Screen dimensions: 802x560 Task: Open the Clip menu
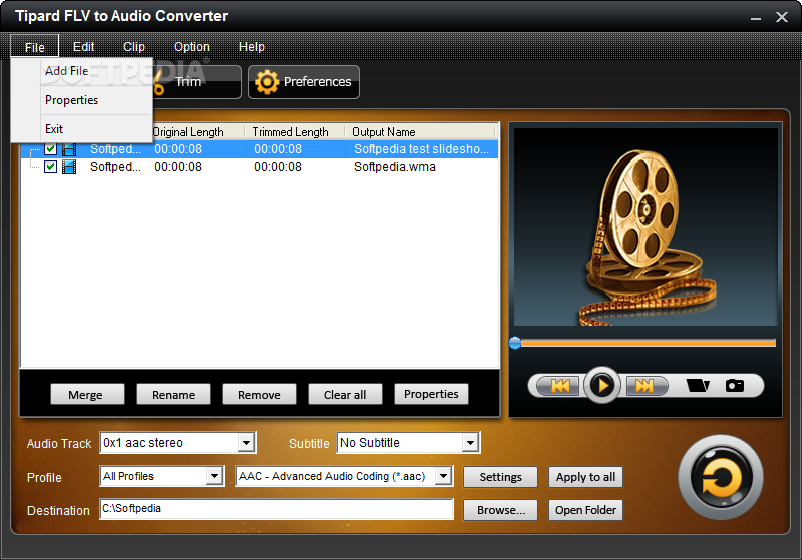tap(134, 47)
